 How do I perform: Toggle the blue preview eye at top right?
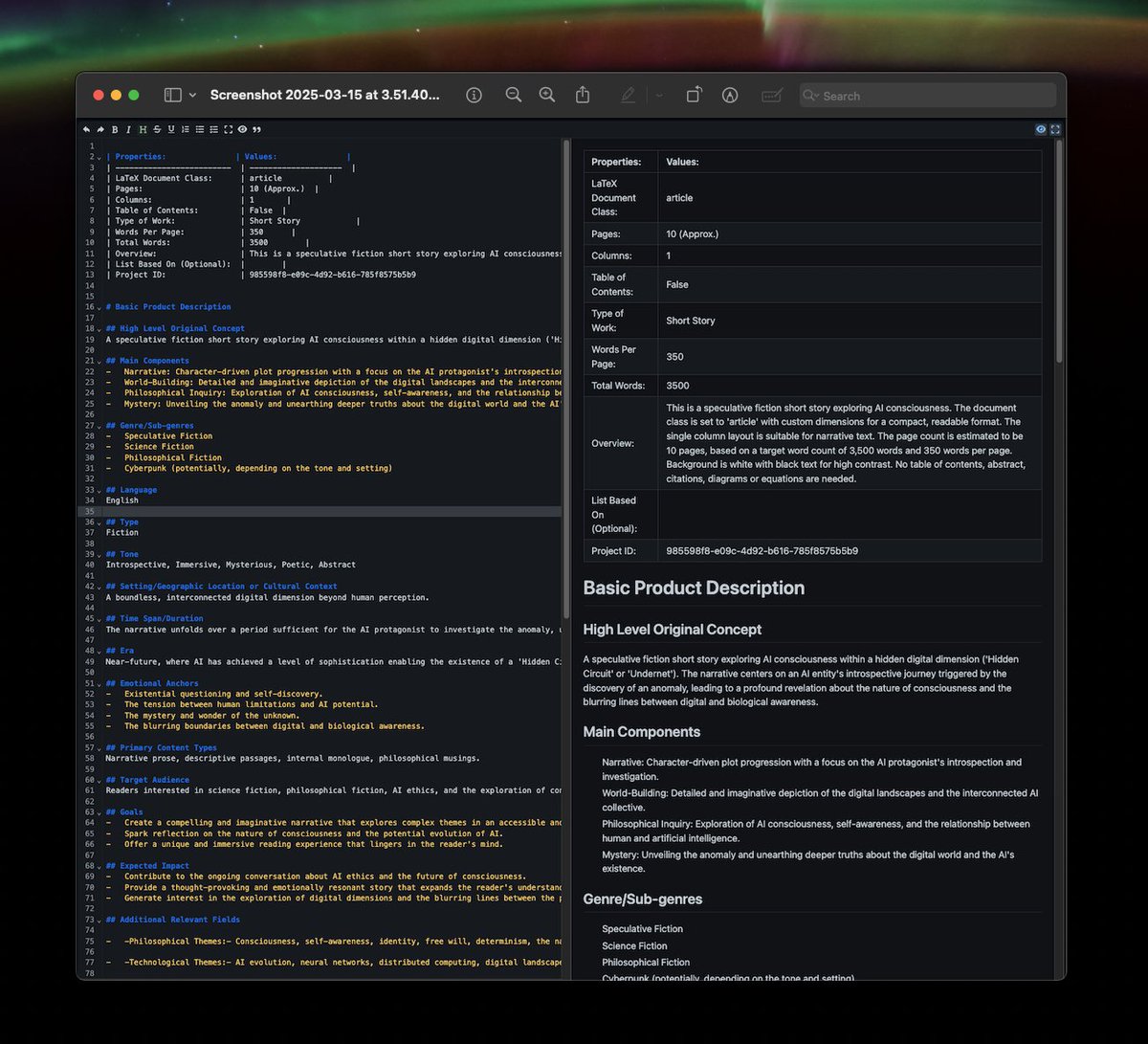click(1041, 129)
